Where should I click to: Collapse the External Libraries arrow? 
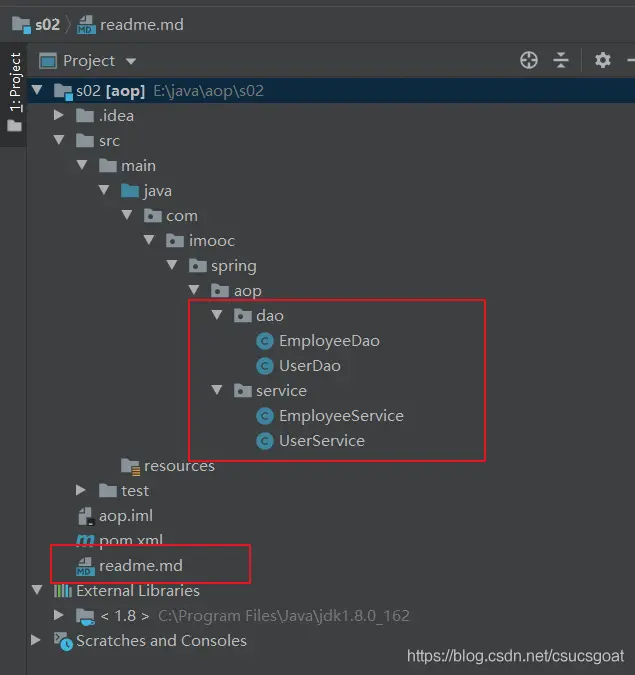coord(37,590)
